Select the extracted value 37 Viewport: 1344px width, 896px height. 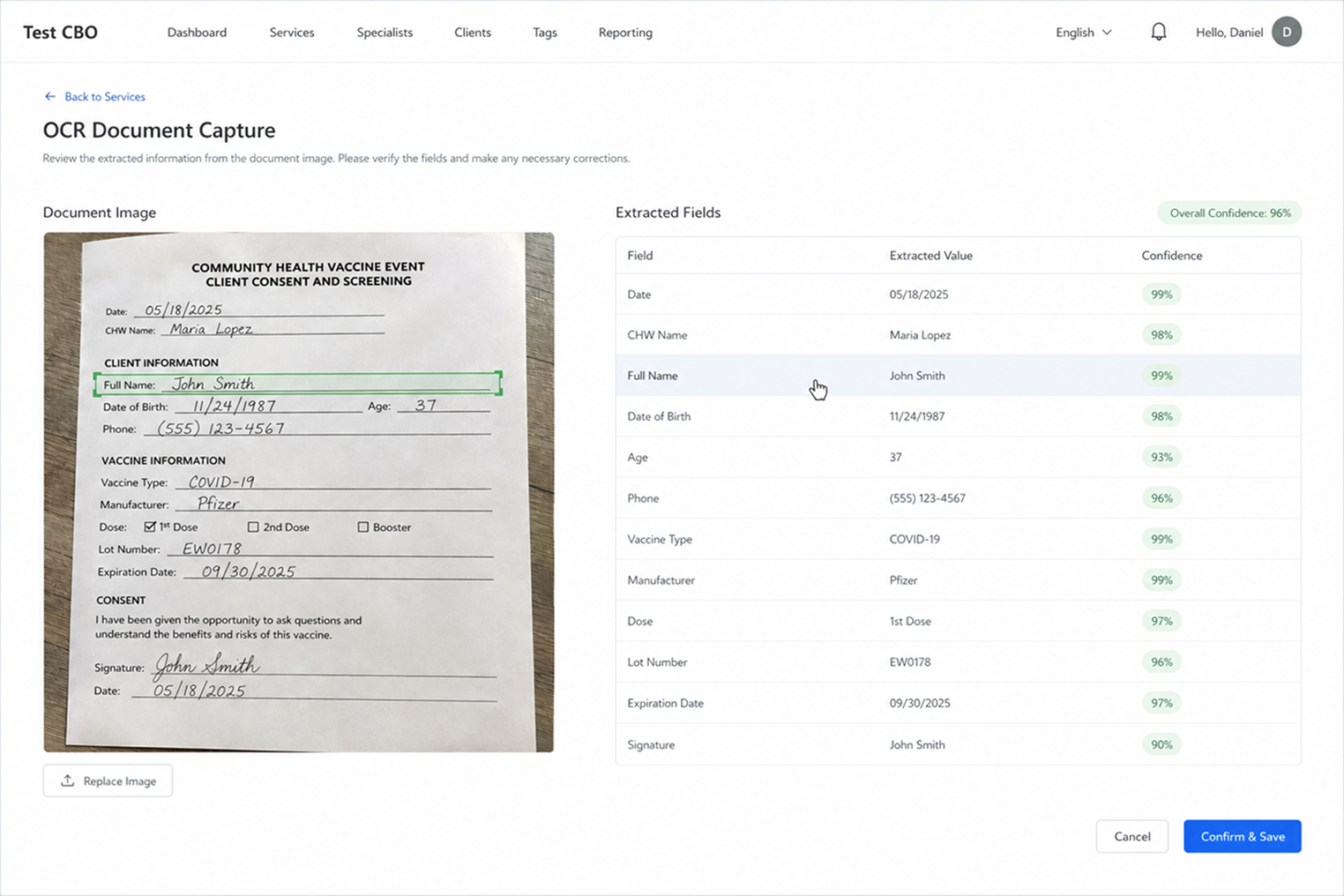[x=895, y=457]
